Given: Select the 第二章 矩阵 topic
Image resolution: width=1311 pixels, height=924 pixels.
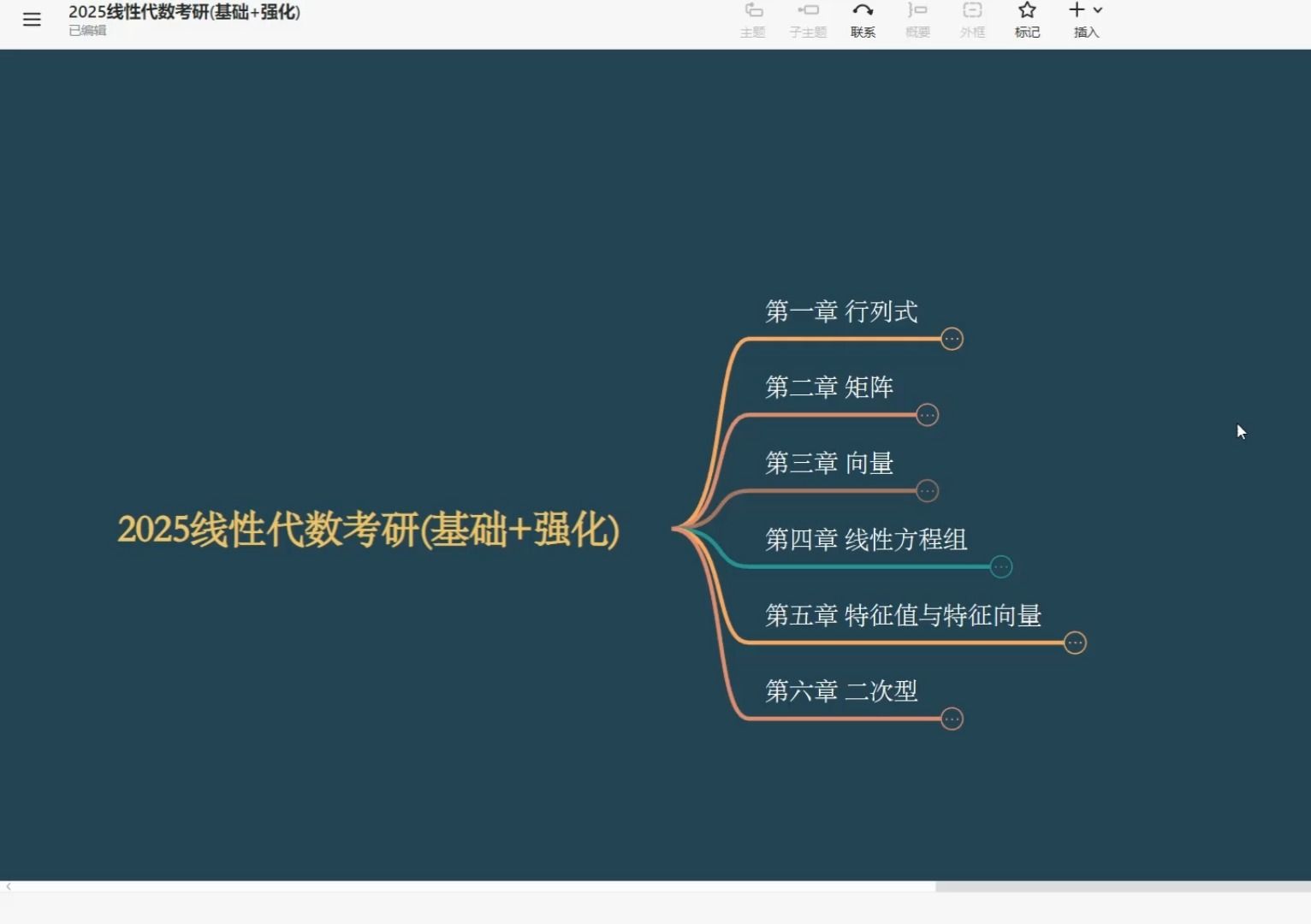Looking at the screenshot, I should (829, 388).
